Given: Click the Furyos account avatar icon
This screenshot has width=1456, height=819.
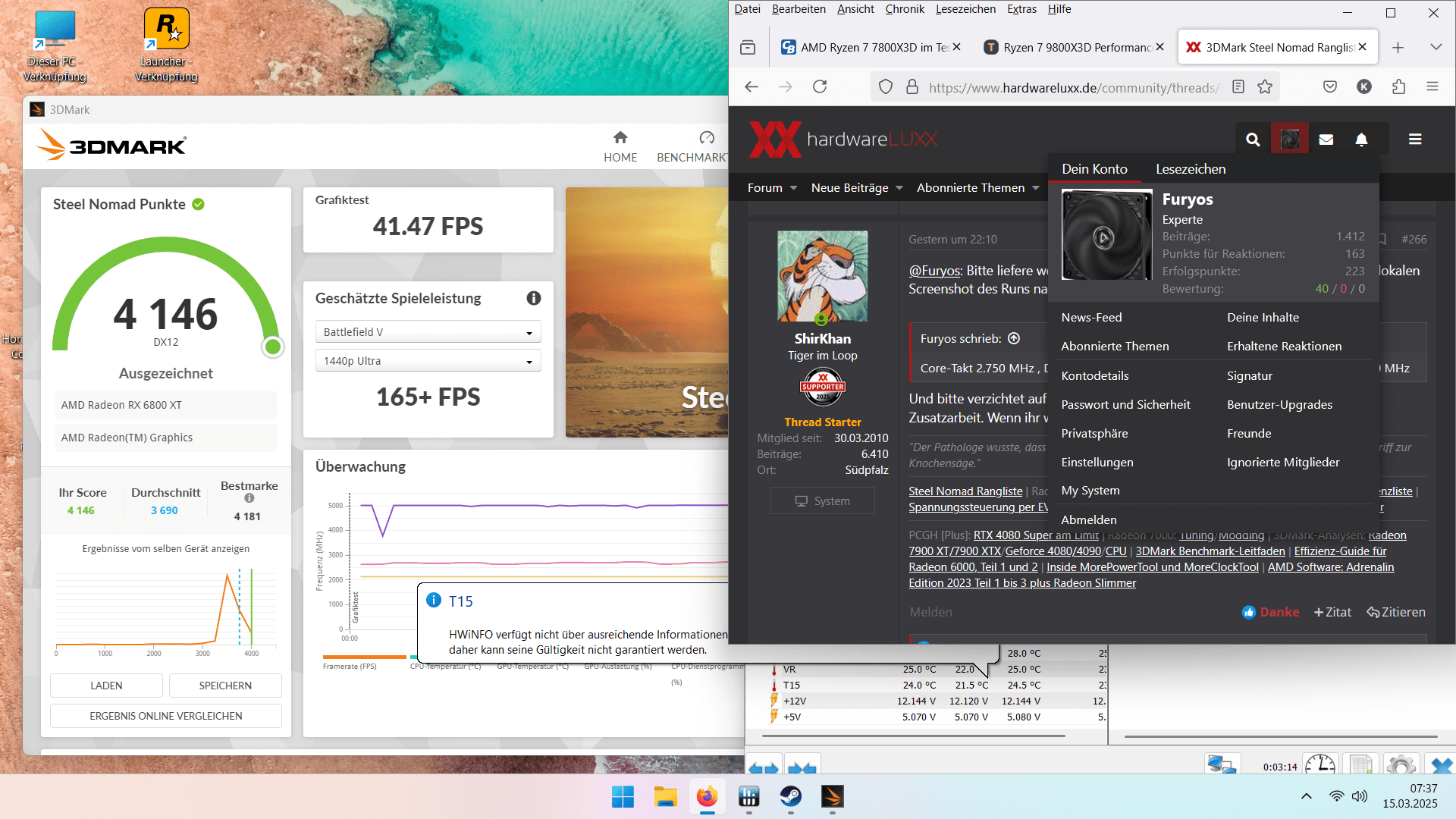Looking at the screenshot, I should pos(1289,140).
